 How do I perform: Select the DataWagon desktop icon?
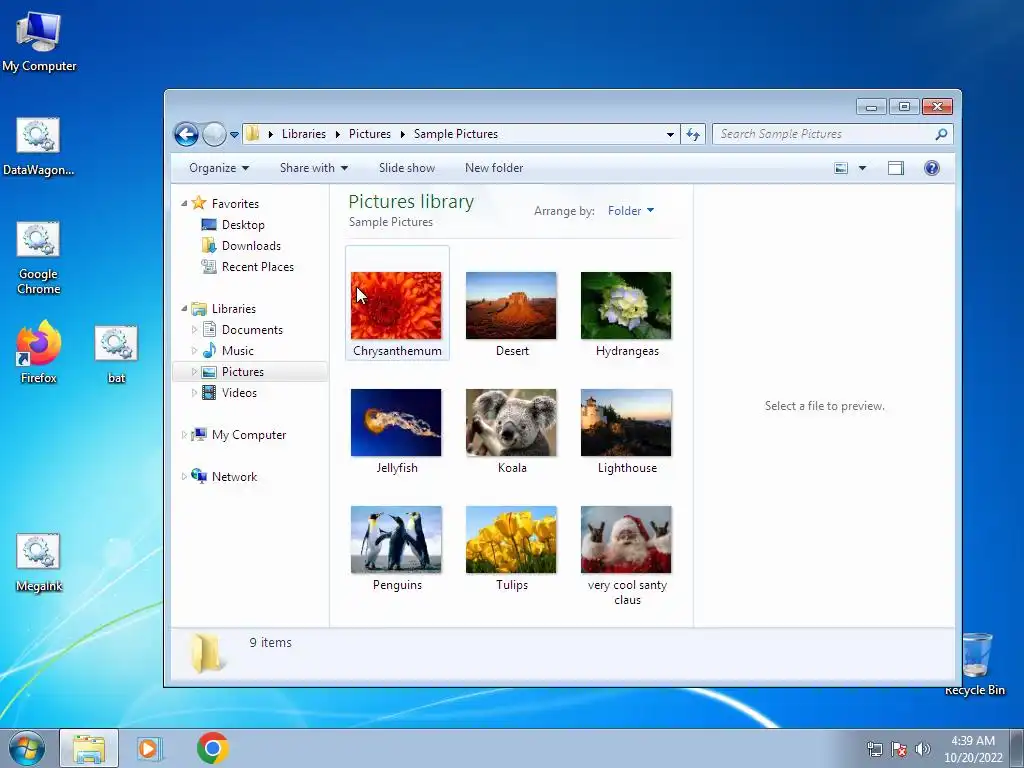39,147
